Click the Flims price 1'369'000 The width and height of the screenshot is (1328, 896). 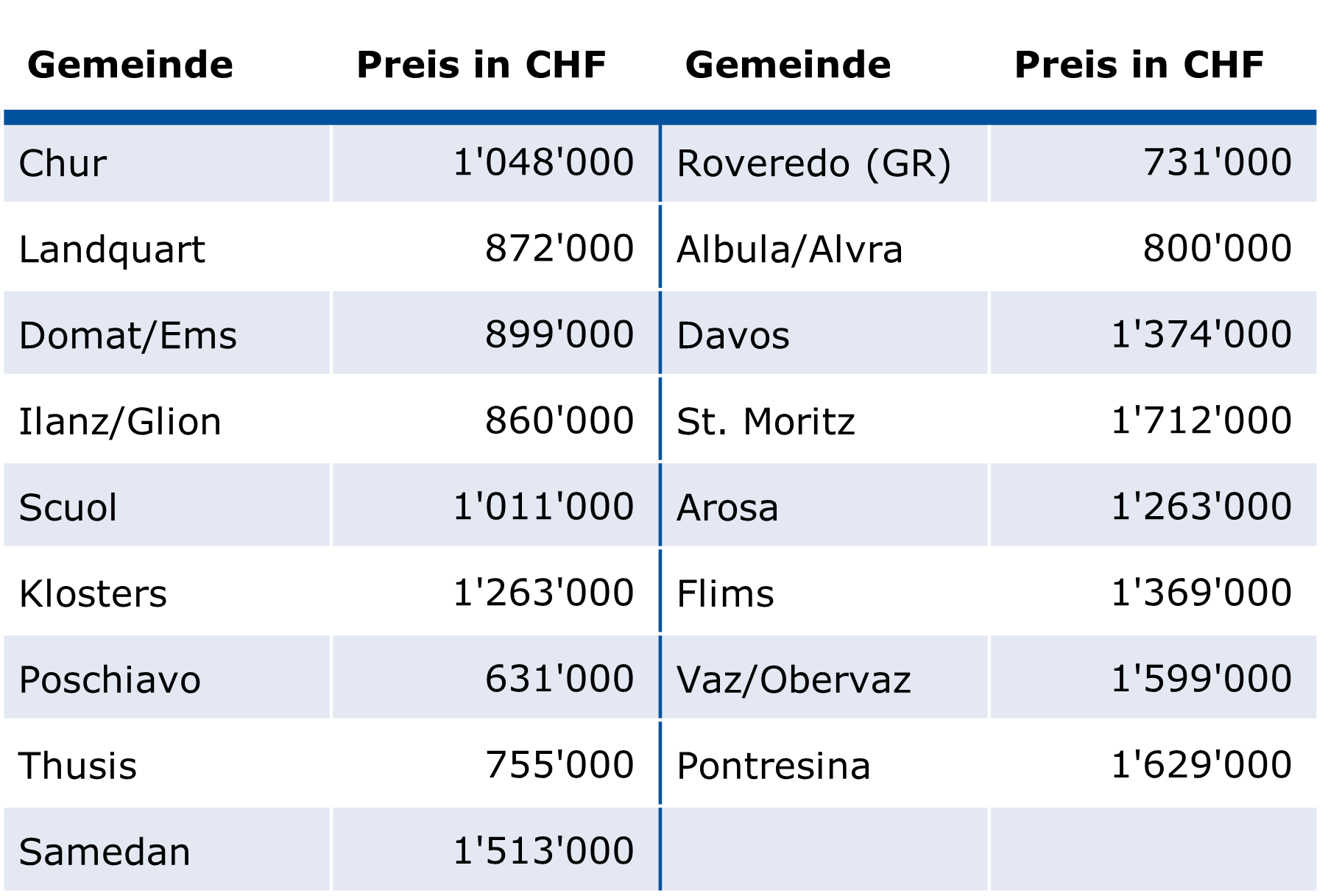(1154, 593)
